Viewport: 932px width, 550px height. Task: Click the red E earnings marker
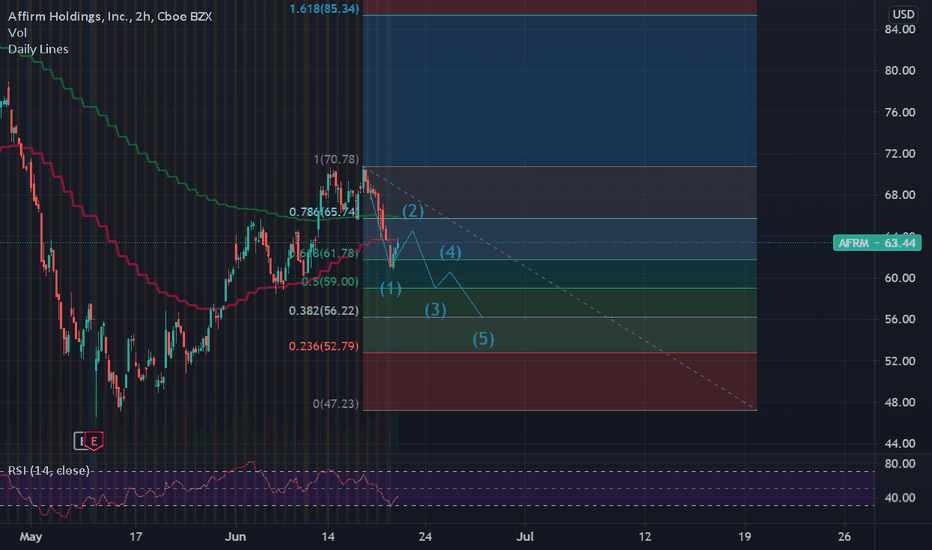point(94,441)
